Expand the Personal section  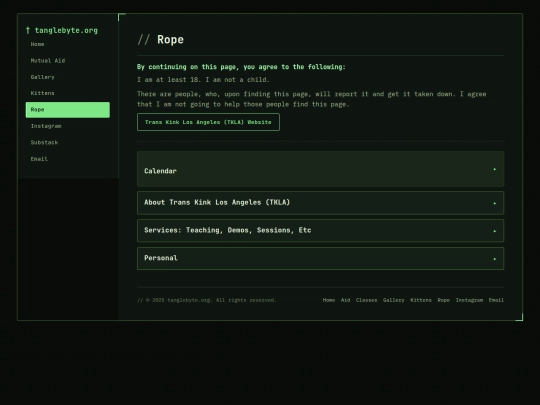(320, 258)
